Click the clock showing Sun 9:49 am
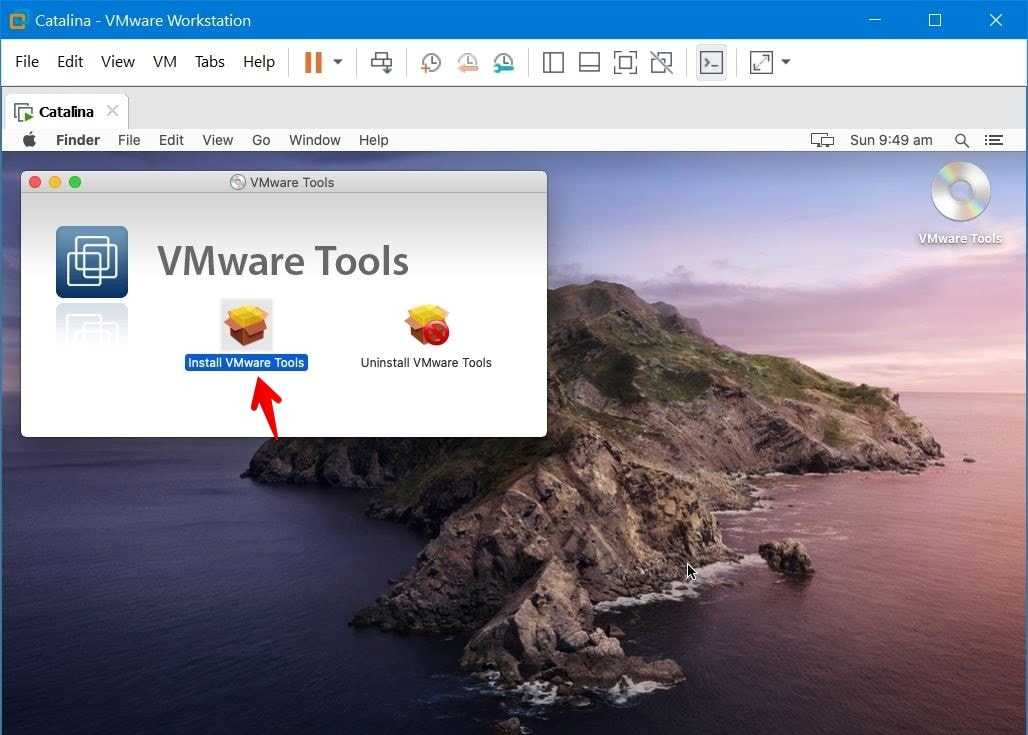Screen dimensions: 1028x735 click(x=891, y=140)
